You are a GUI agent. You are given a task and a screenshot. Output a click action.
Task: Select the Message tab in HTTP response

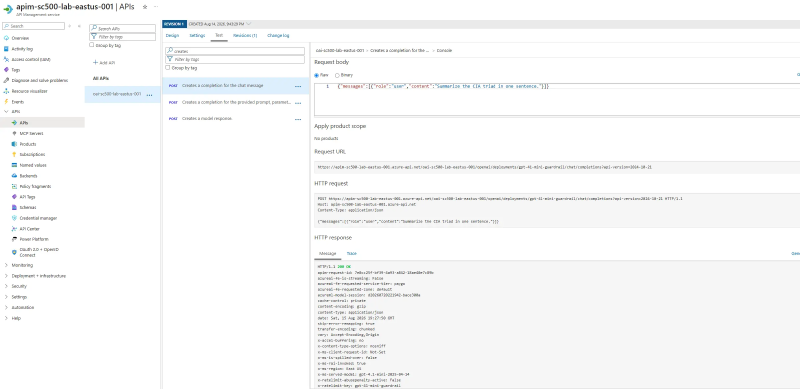coord(328,253)
